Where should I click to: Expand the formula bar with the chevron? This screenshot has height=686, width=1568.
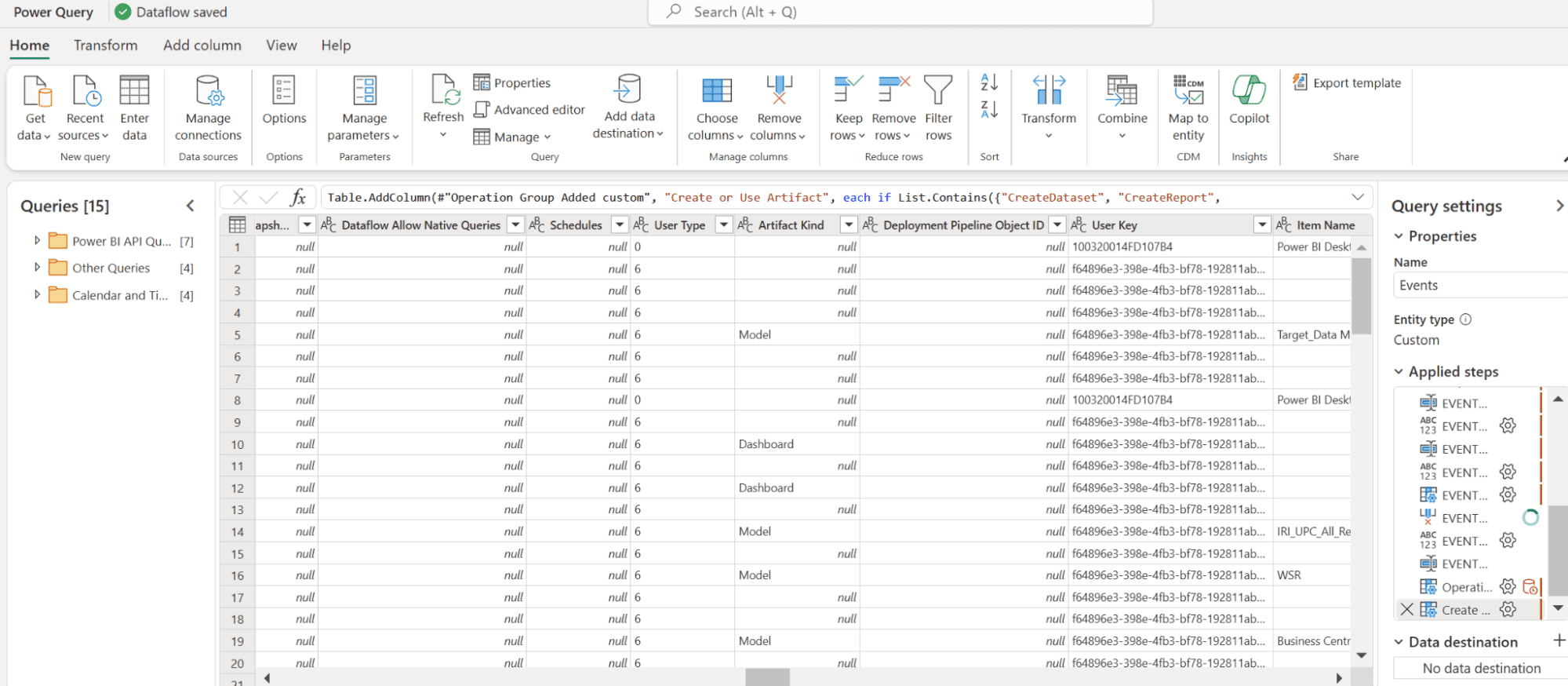click(x=1358, y=197)
